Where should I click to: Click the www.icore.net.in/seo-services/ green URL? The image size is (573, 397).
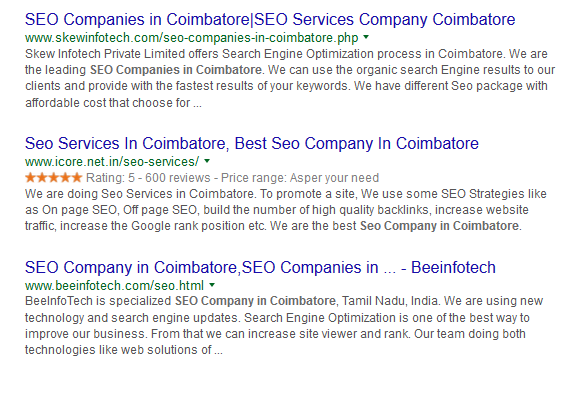(x=112, y=161)
